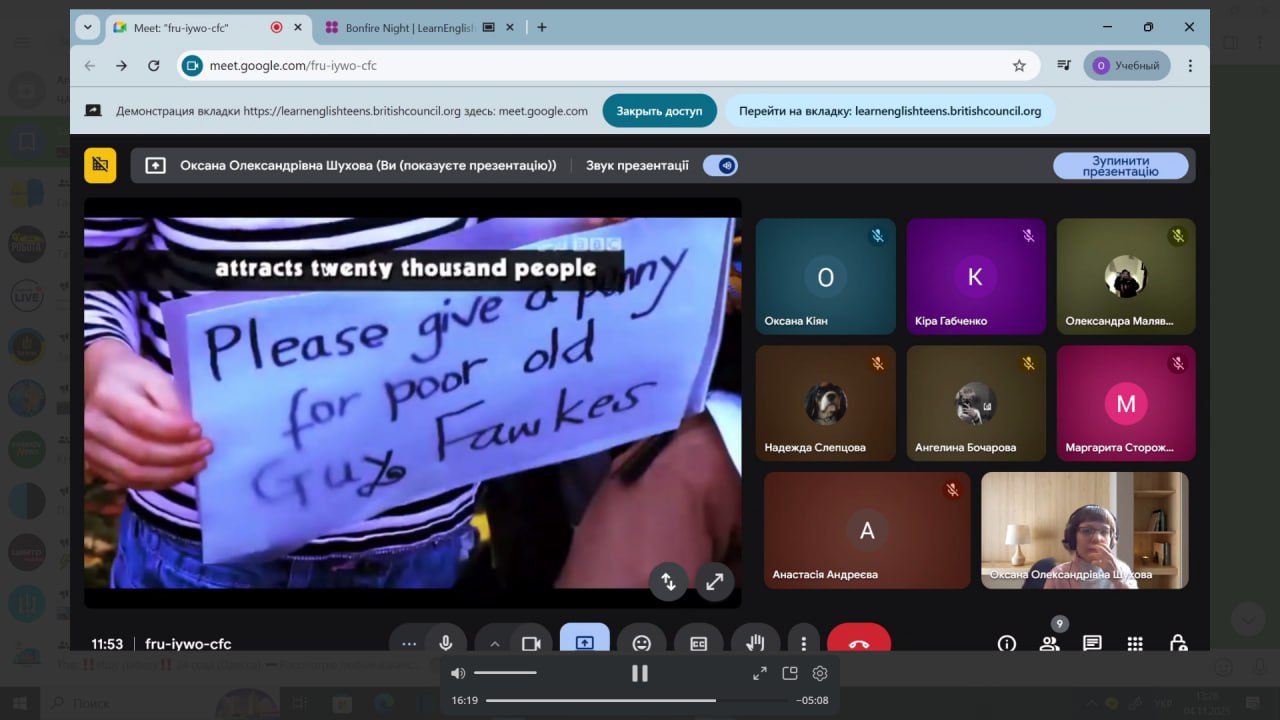The width and height of the screenshot is (1280, 720).
Task: Open the activities grid icon
Action: (1135, 643)
